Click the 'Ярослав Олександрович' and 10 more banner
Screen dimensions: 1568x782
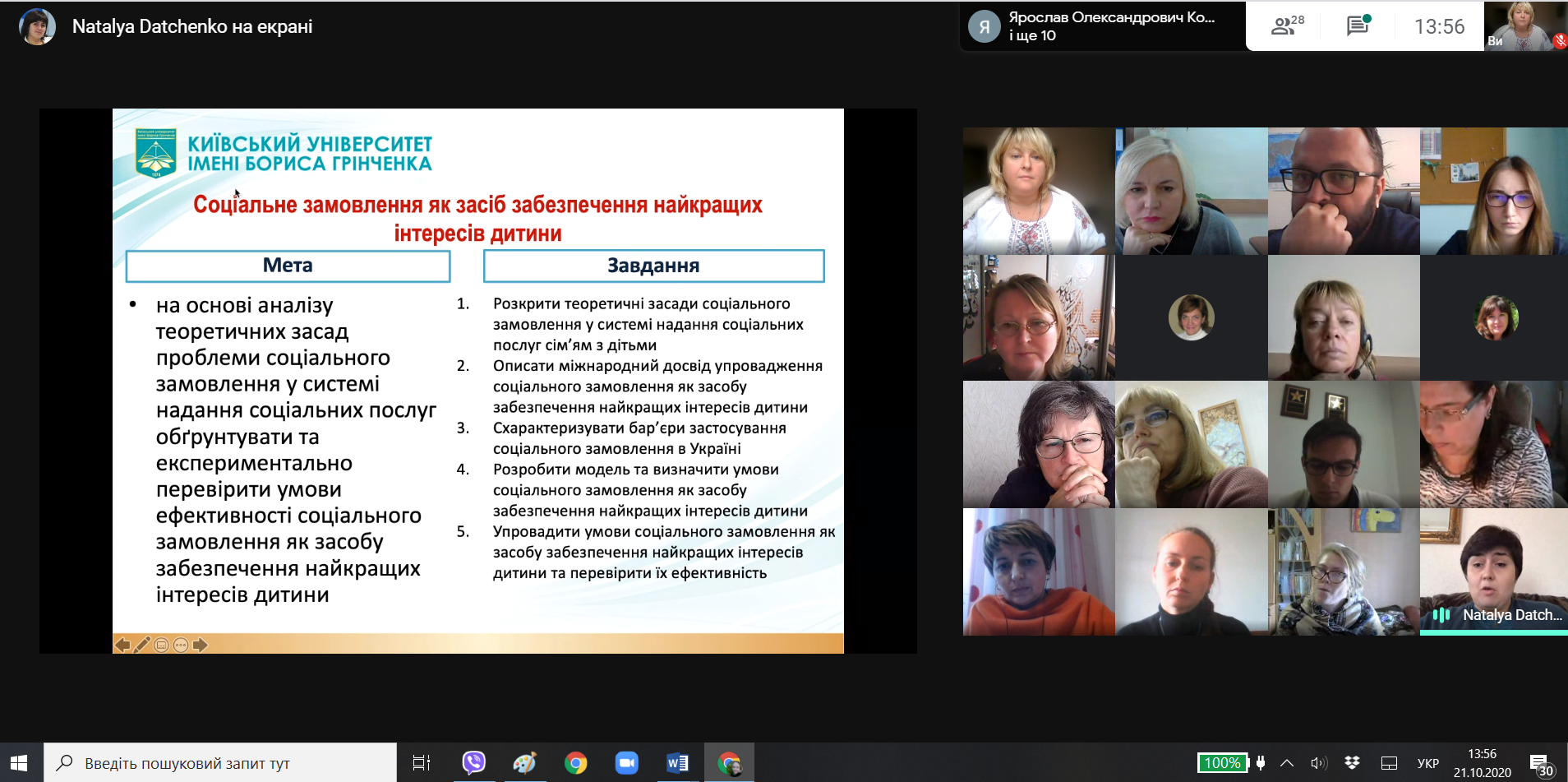1101,26
